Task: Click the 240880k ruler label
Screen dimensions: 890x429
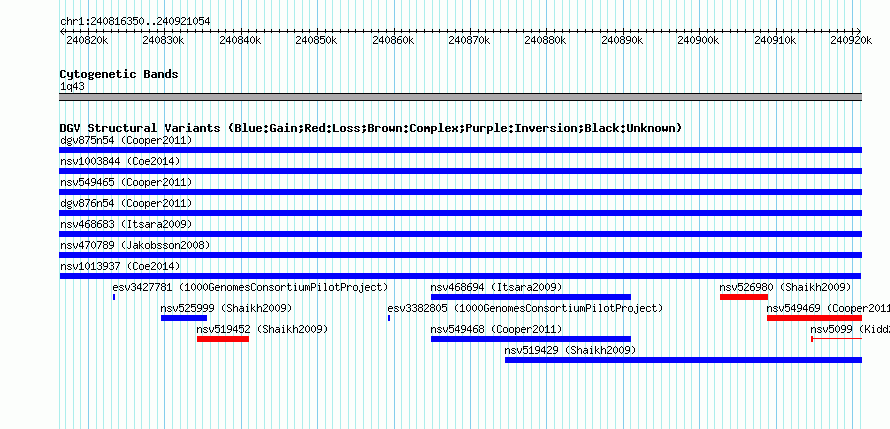Action: [x=545, y=40]
